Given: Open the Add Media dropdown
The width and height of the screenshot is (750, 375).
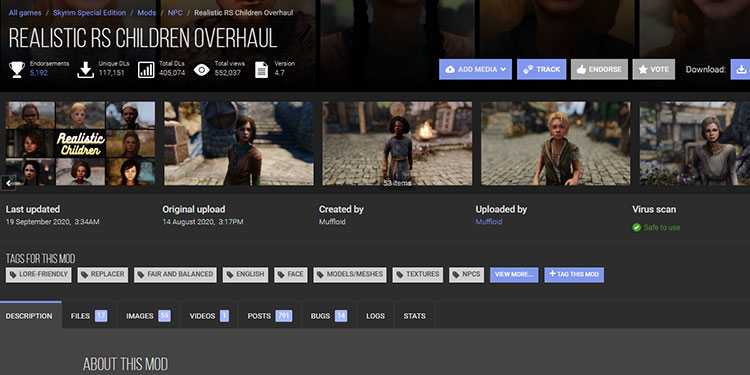Looking at the screenshot, I should pos(475,69).
